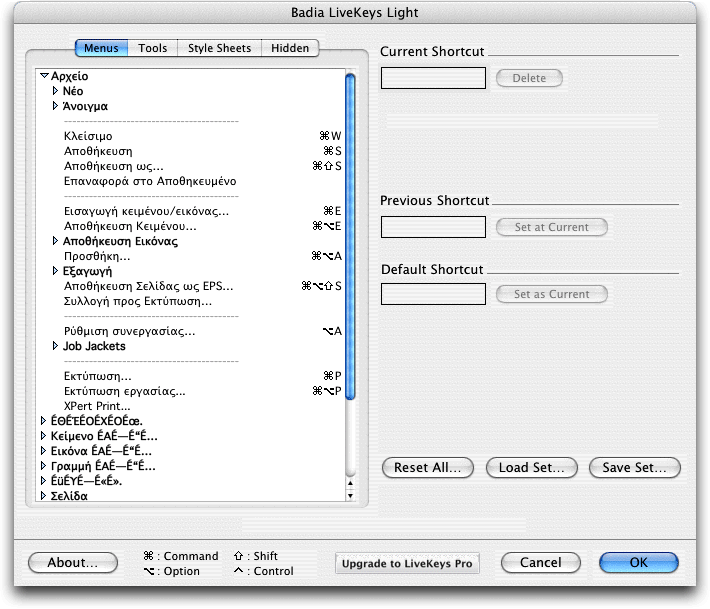The height and width of the screenshot is (609, 710).
Task: Confirm with the OK button
Action: pos(638,562)
